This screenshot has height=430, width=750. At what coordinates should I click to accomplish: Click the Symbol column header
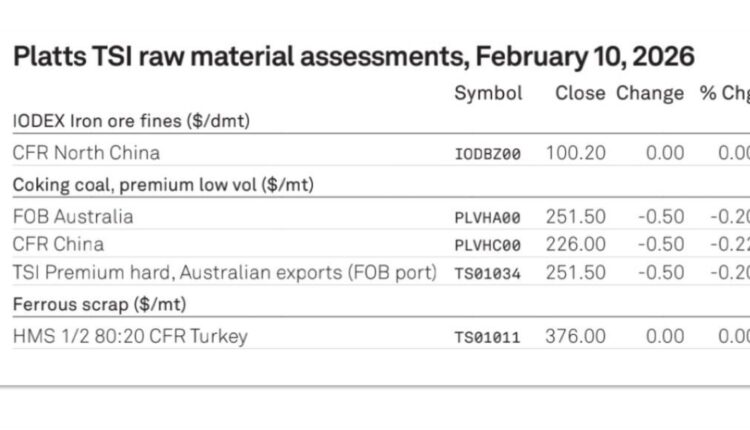[488, 93]
